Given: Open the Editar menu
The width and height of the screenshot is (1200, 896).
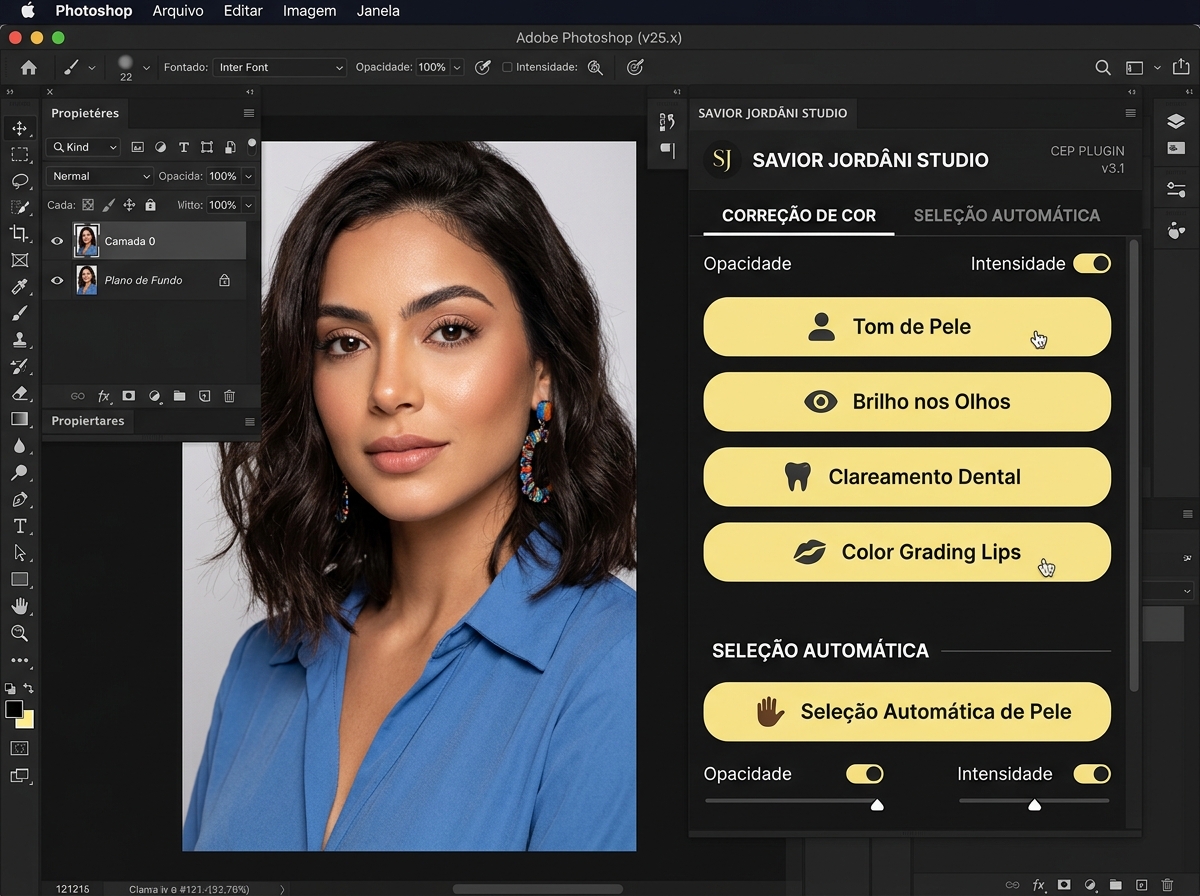Looking at the screenshot, I should 243,11.
